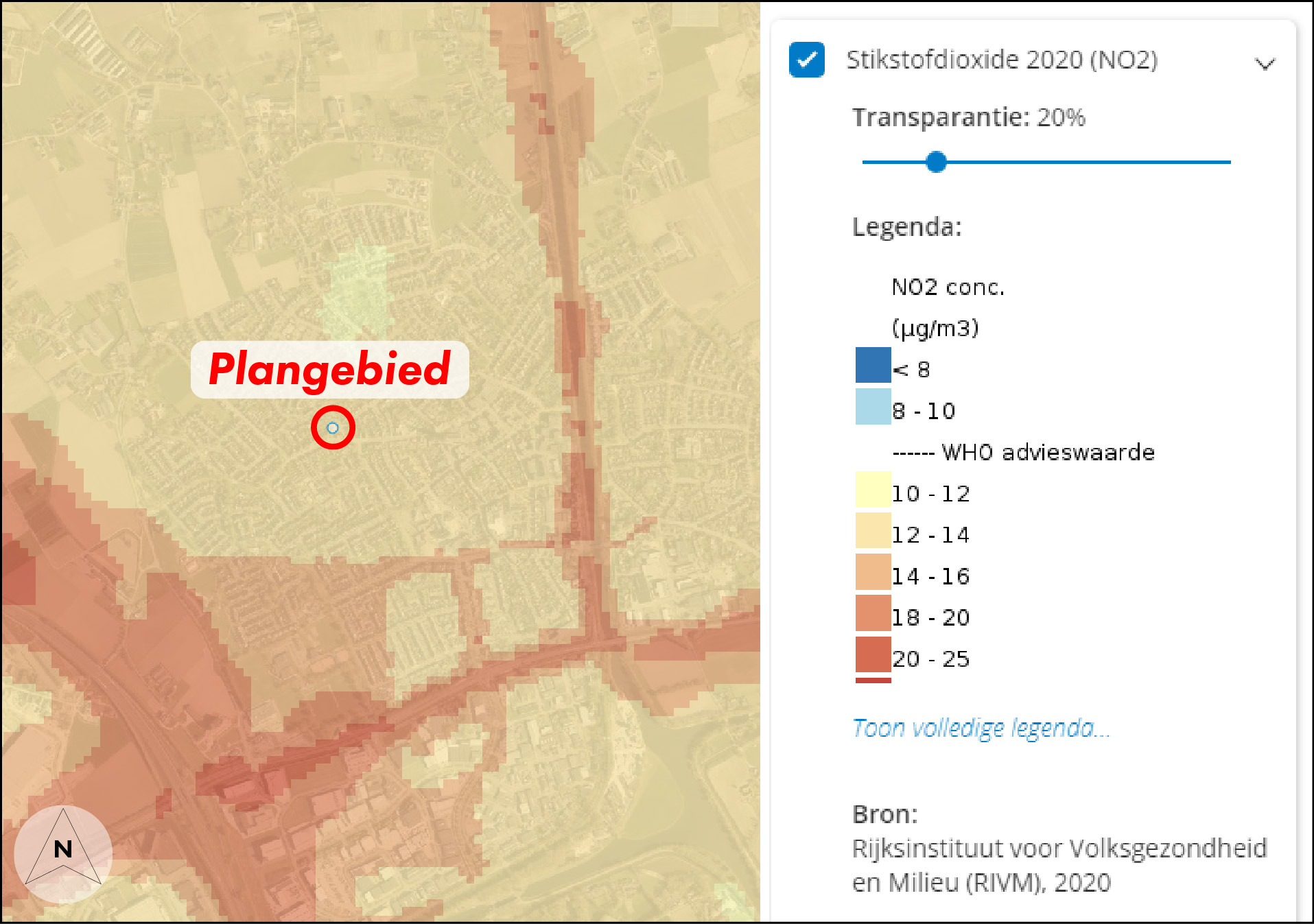Click the 12 - 14 legend swatch
Image resolution: width=1314 pixels, height=924 pixels.
click(873, 530)
